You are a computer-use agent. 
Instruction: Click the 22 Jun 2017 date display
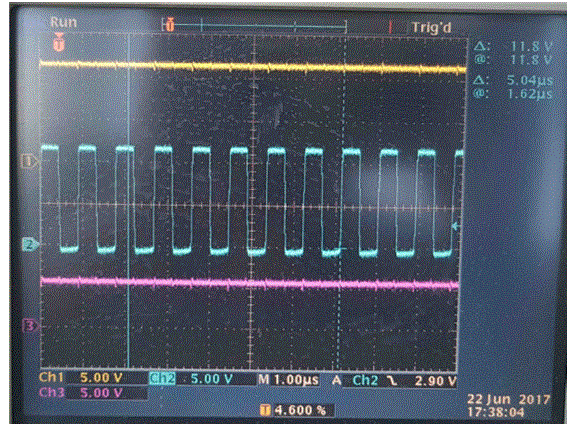click(509, 399)
